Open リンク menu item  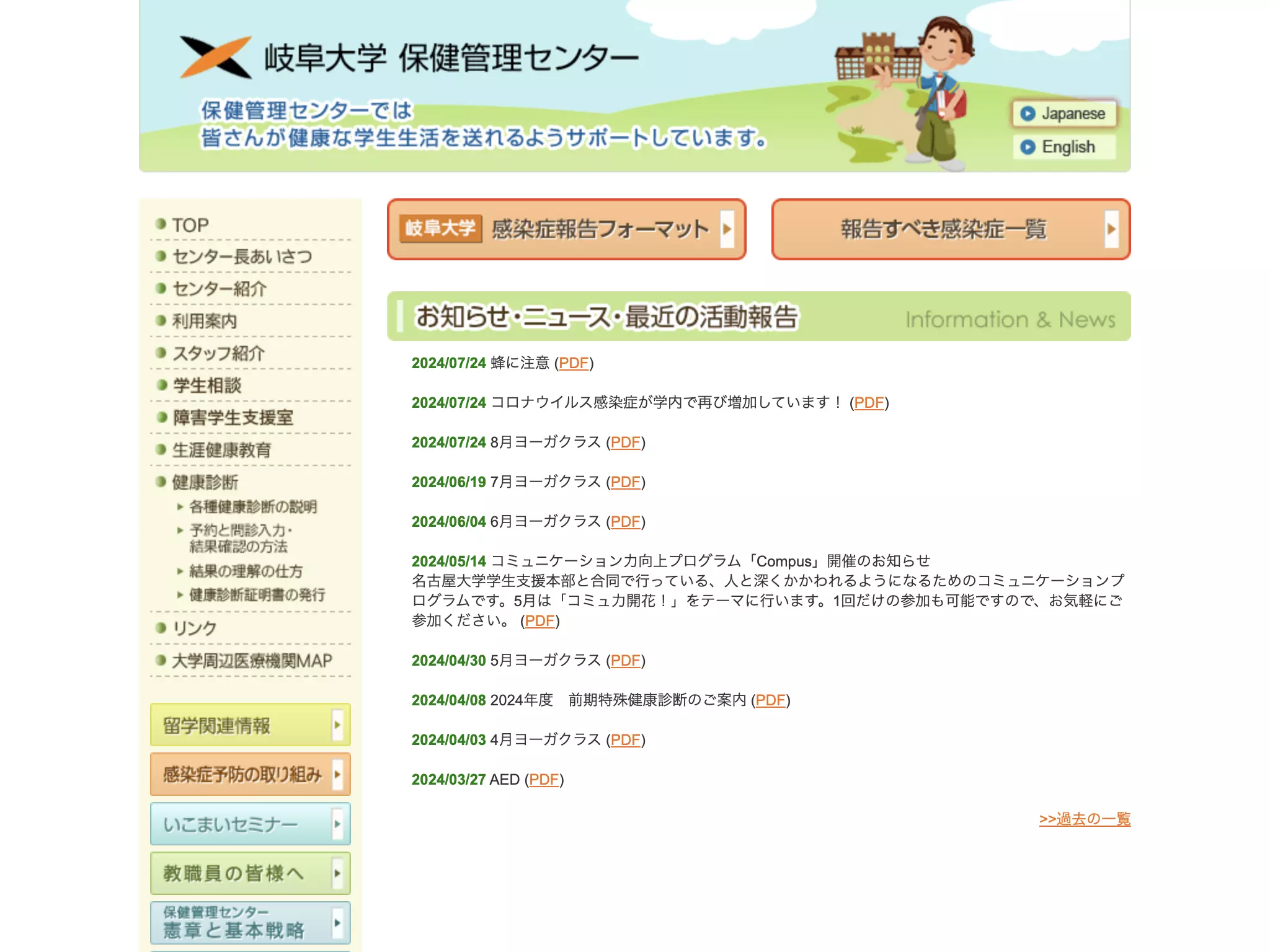coord(194,628)
